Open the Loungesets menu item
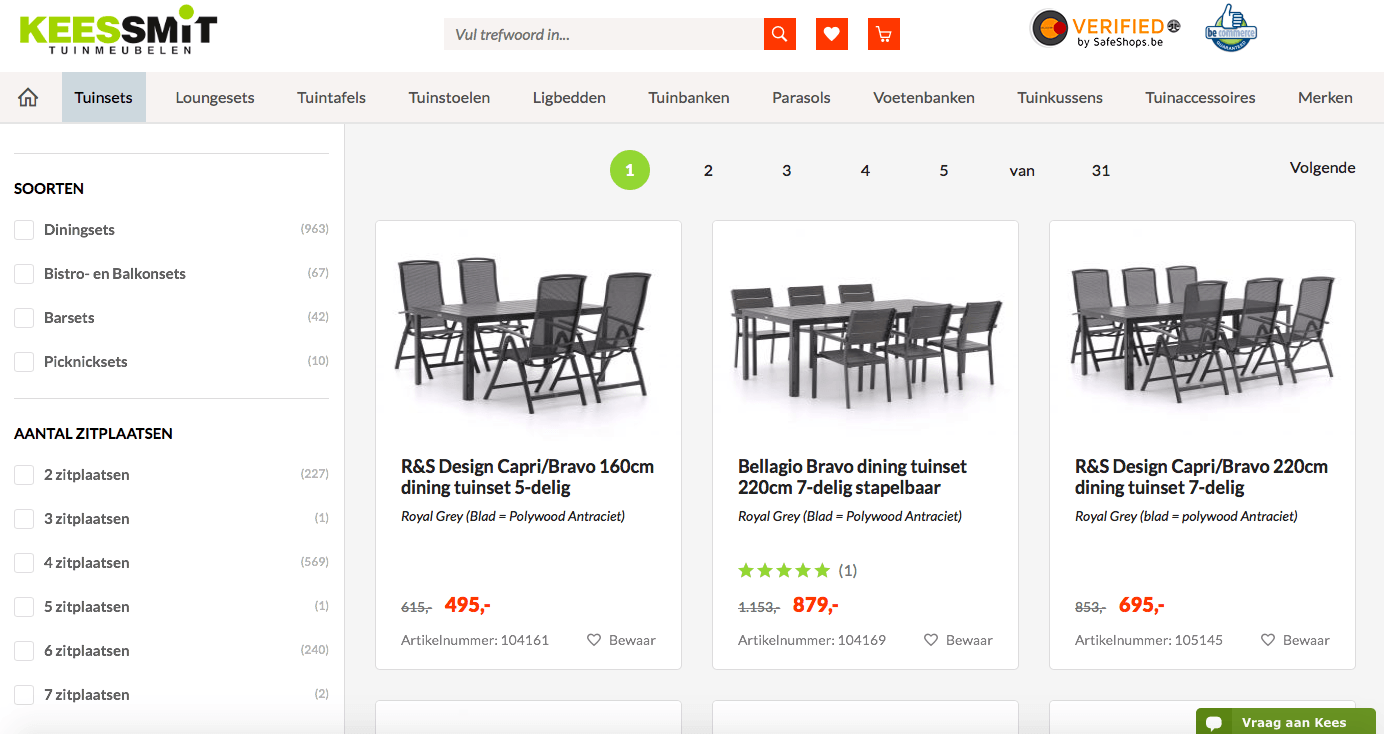Viewport: 1384px width, 734px height. pyautogui.click(x=215, y=97)
